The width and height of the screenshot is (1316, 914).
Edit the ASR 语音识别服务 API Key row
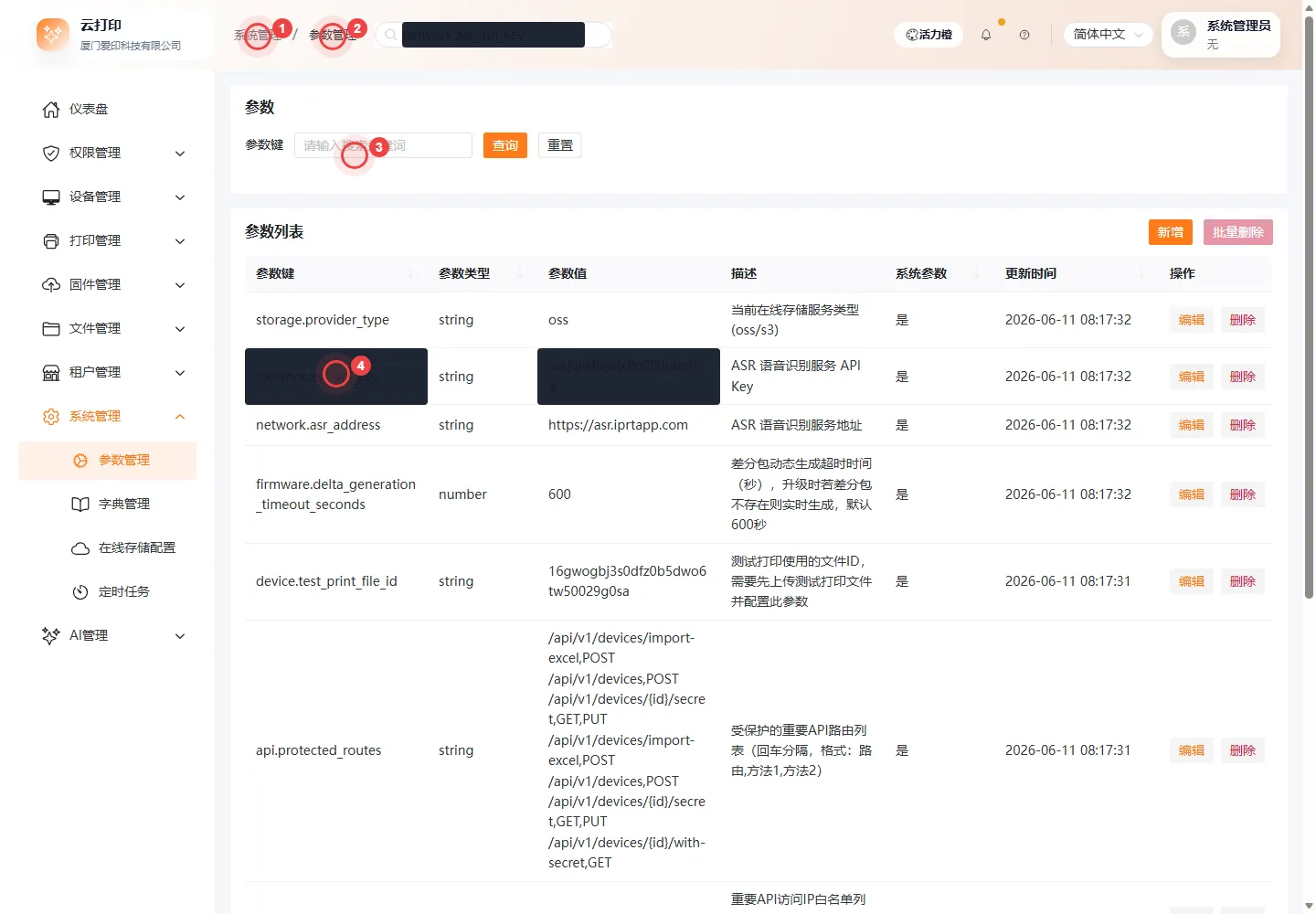(1192, 377)
